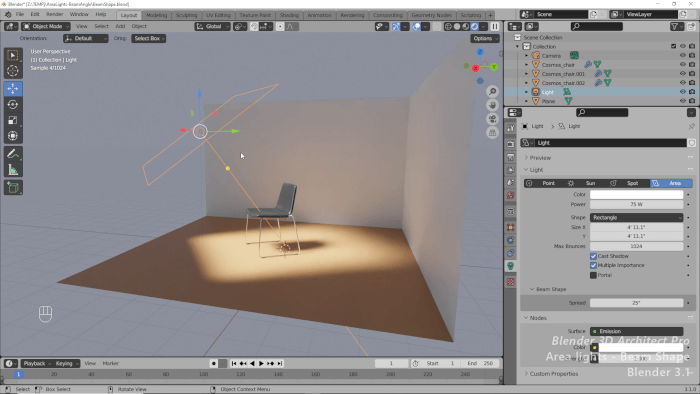Hide Plane object in viewport

[x=683, y=101]
